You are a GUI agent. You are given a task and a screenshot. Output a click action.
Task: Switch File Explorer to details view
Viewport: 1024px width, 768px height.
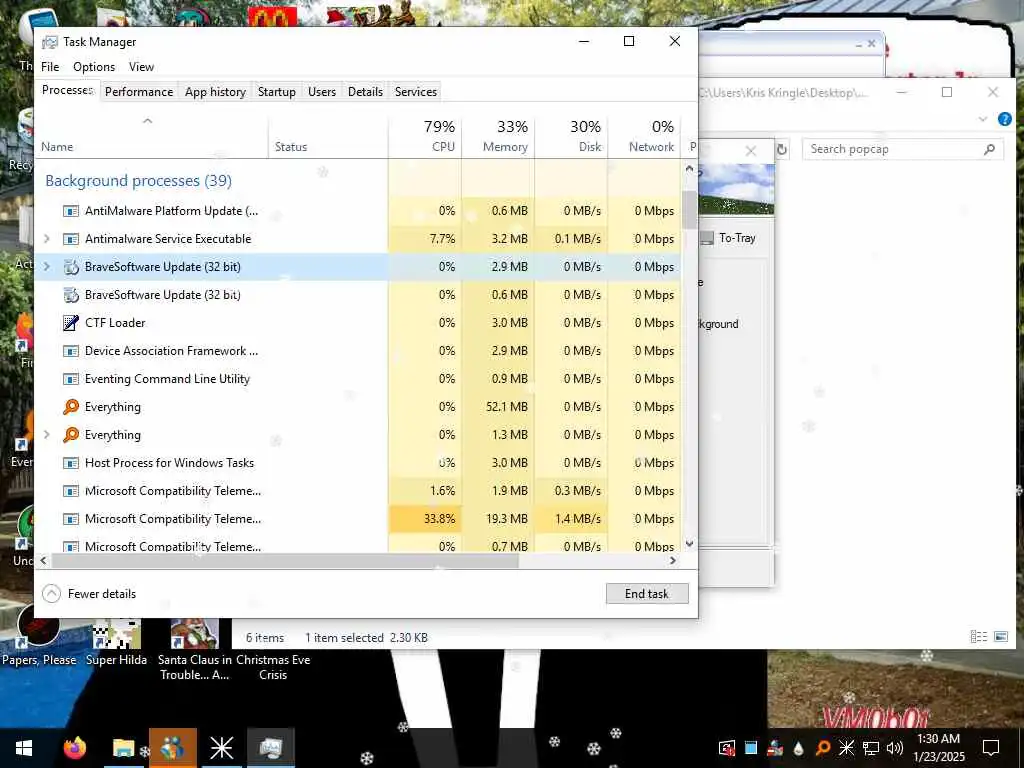pyautogui.click(x=978, y=636)
